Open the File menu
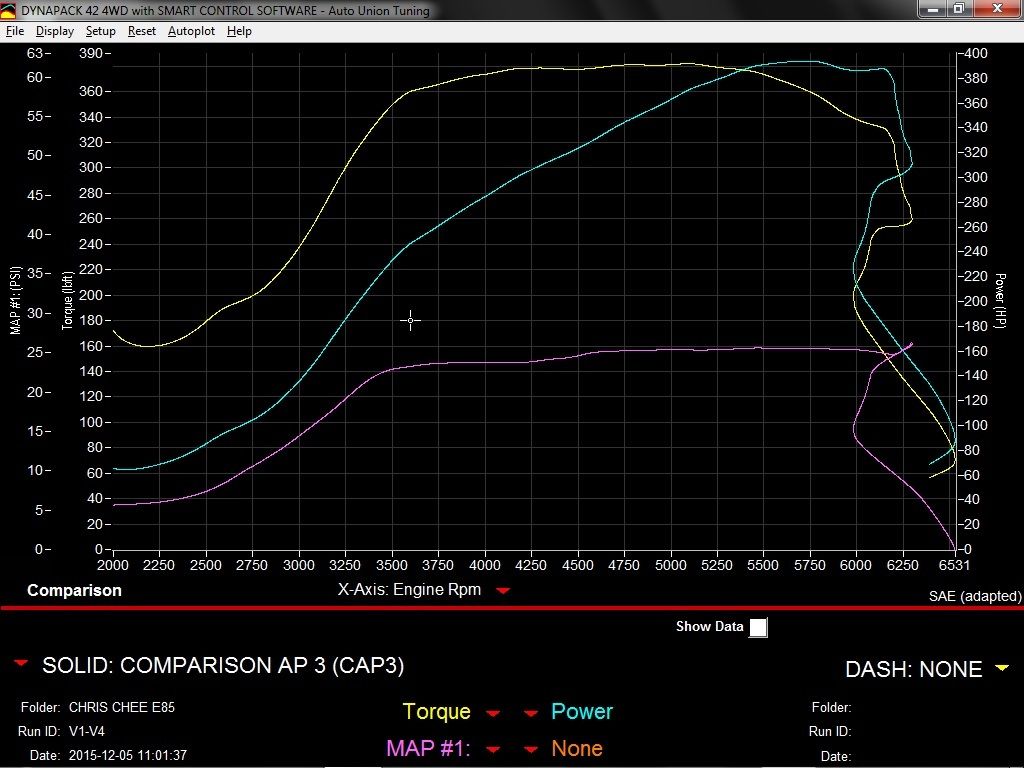 (x=14, y=31)
